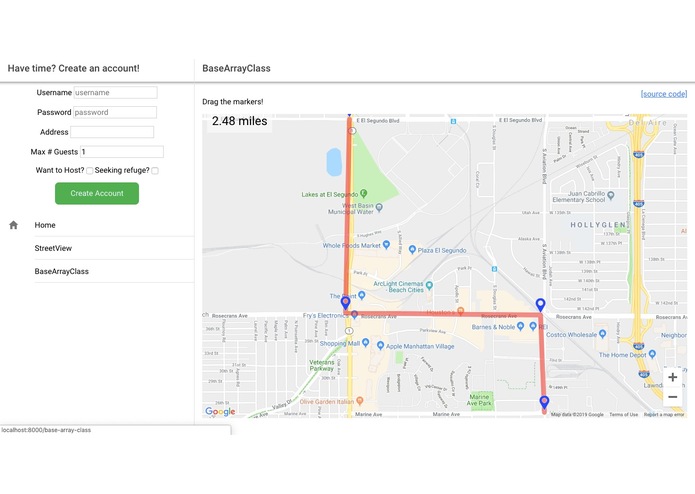
Task: Focus the Password input field
Action: [115, 112]
